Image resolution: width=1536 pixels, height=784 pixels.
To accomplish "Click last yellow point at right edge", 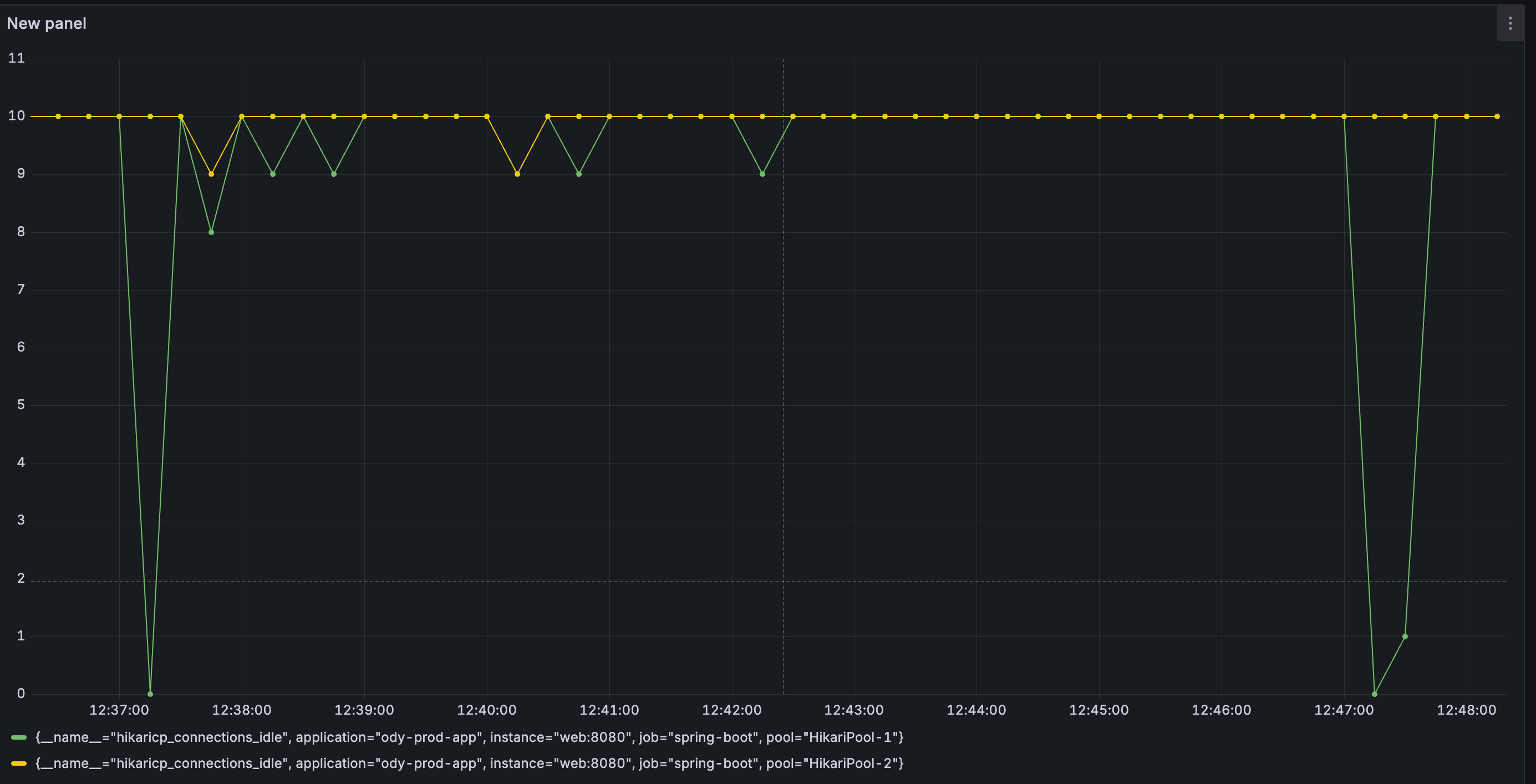I will click(x=1497, y=116).
